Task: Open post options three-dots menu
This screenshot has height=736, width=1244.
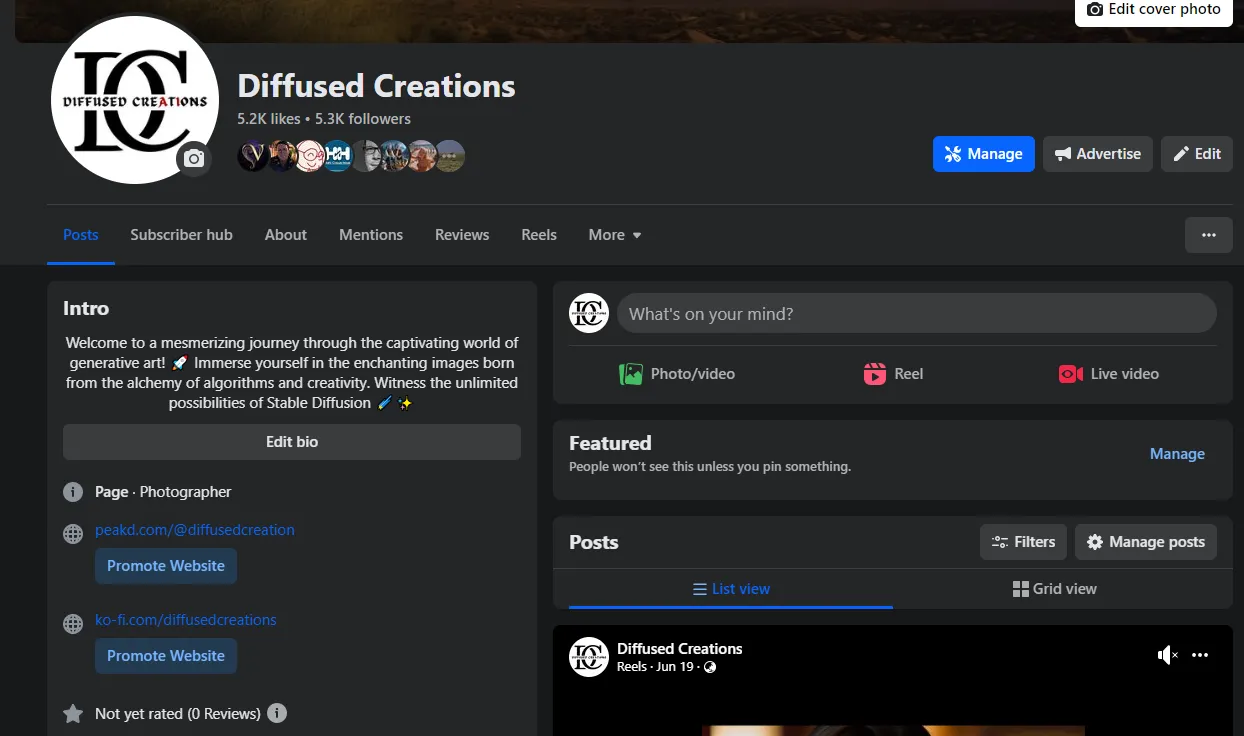Action: (1200, 655)
